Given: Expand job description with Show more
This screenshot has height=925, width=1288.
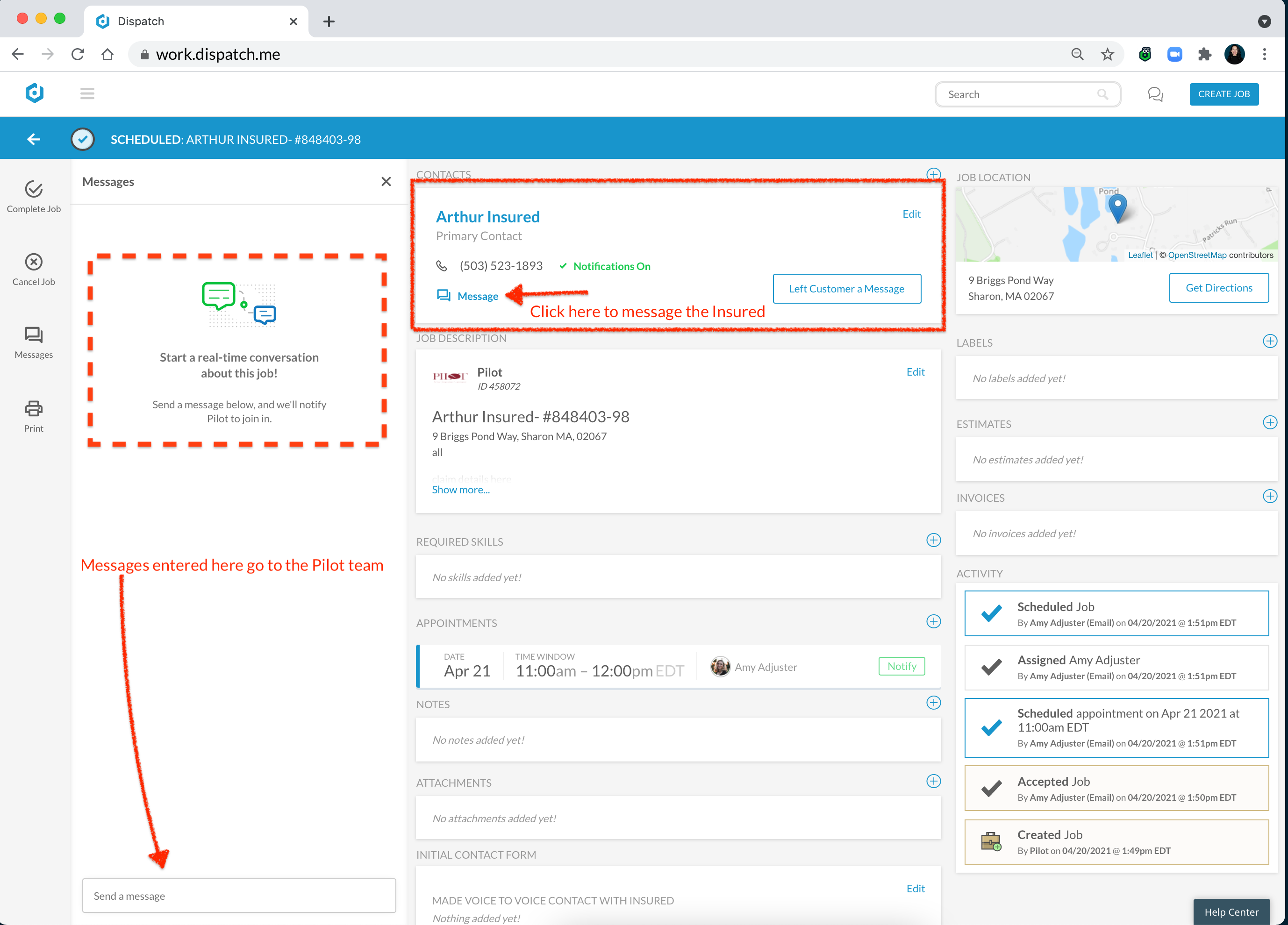Looking at the screenshot, I should tap(460, 490).
